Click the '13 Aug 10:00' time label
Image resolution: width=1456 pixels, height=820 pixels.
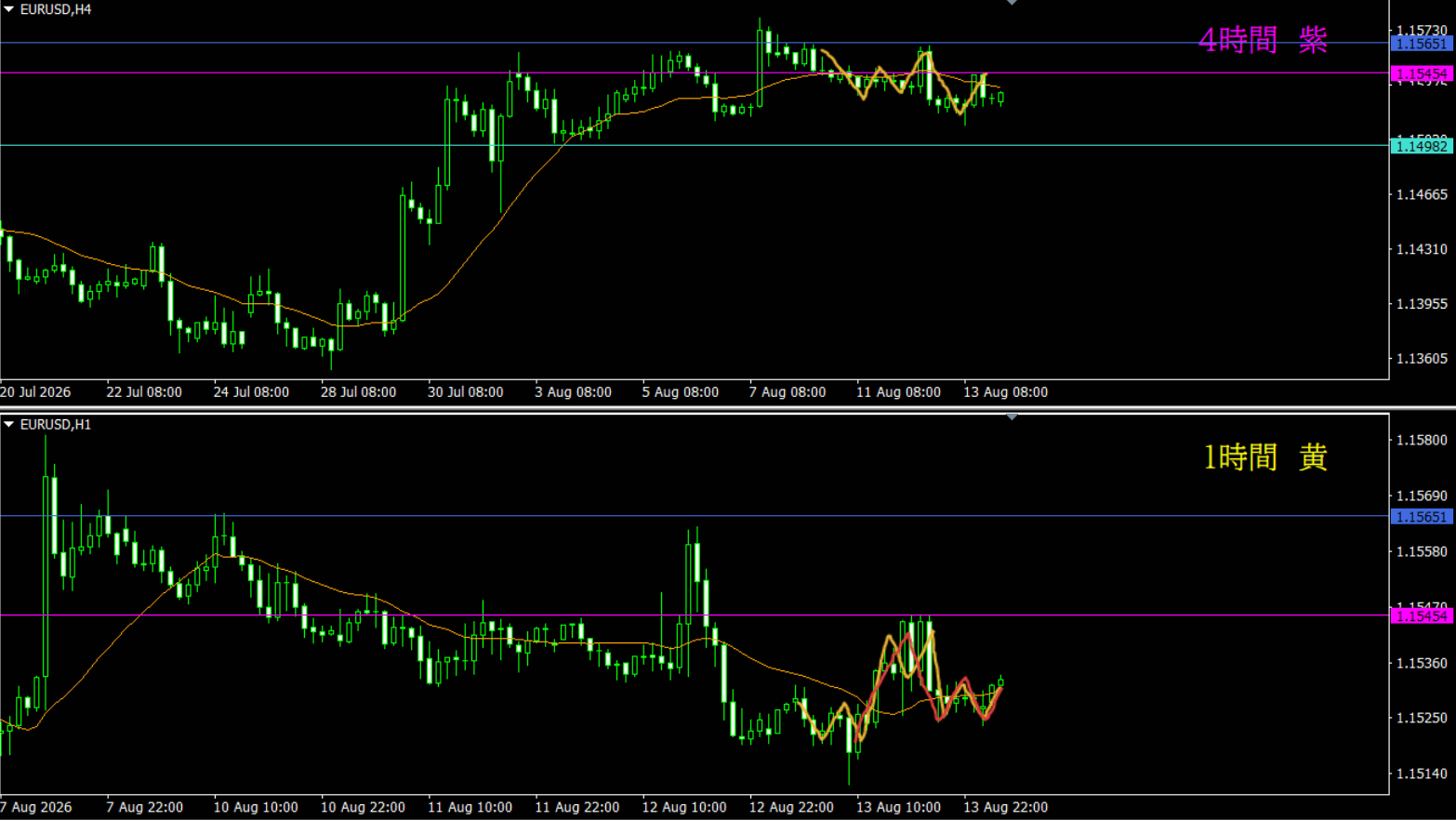[898, 807]
